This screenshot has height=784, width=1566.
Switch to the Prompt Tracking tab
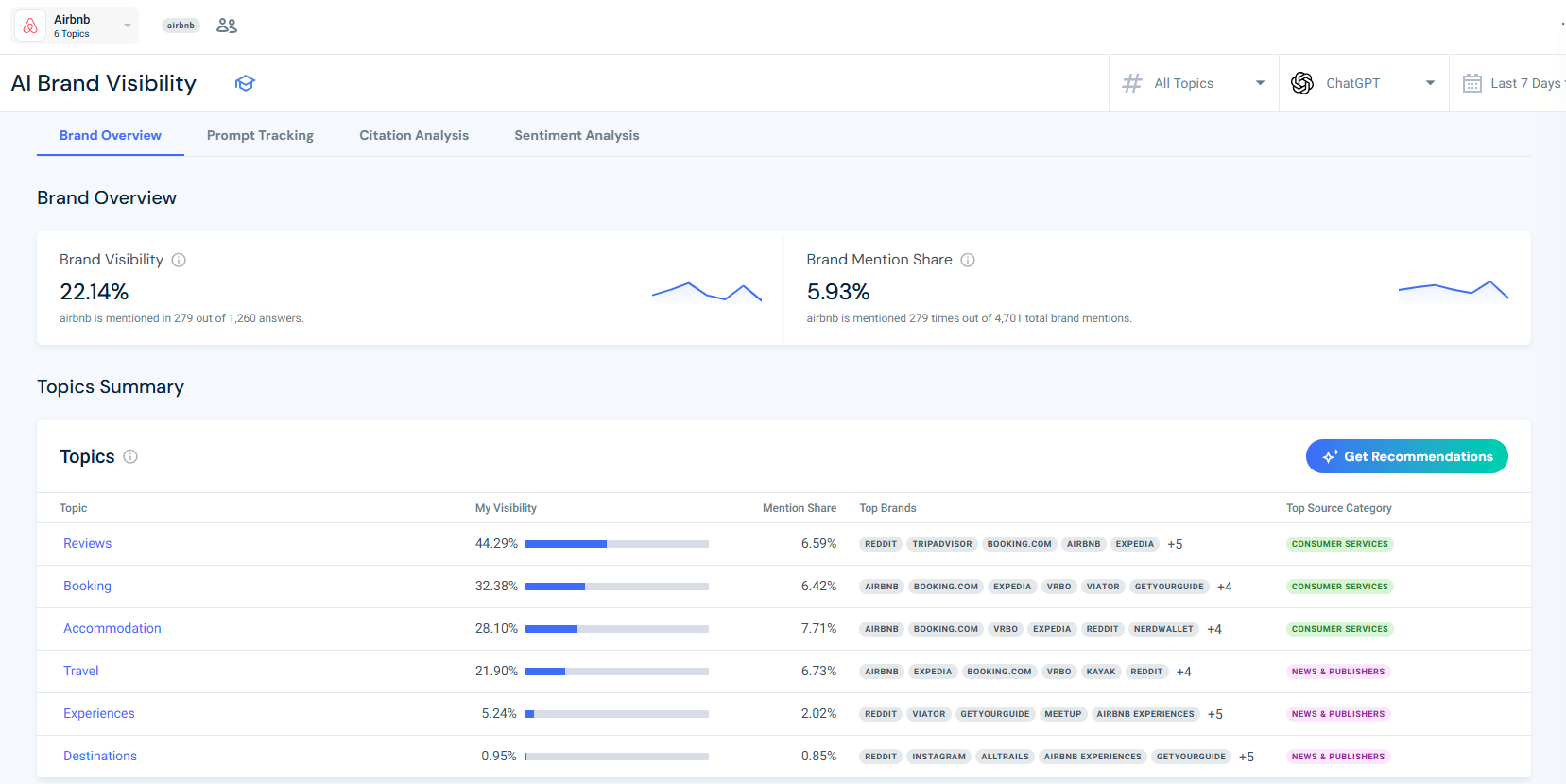(x=260, y=135)
